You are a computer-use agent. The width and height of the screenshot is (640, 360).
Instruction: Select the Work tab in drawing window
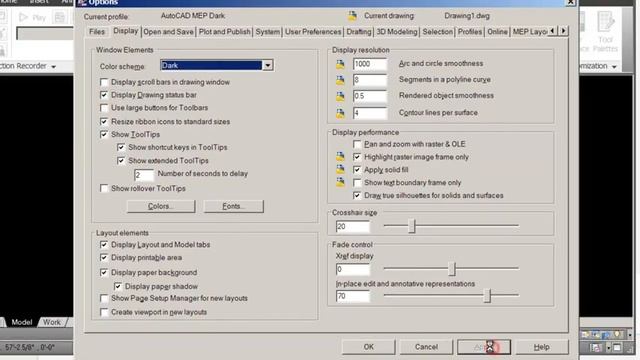[52, 322]
